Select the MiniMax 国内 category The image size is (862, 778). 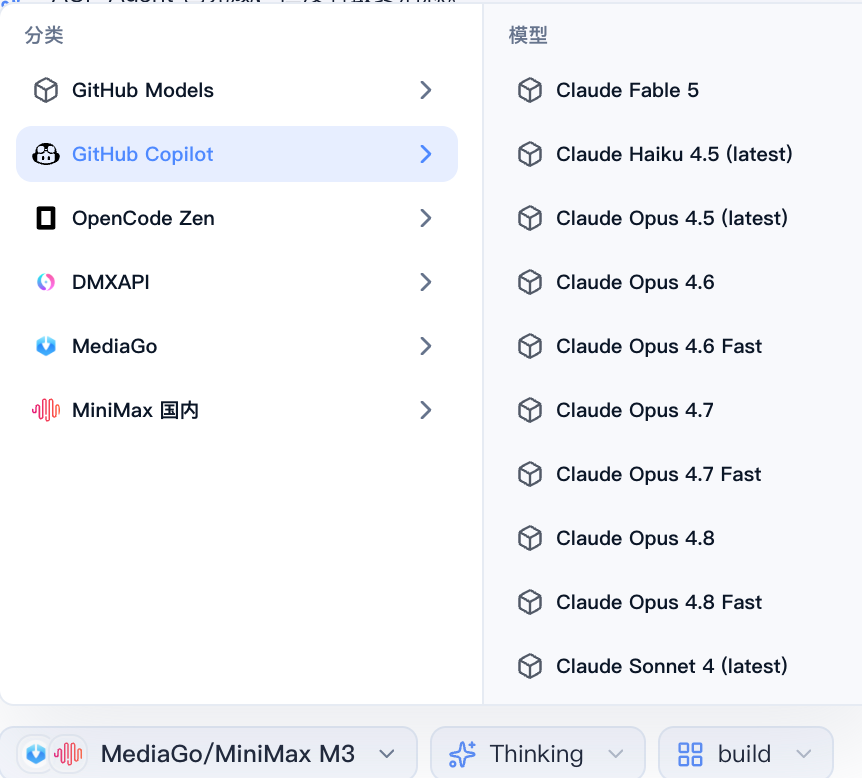237,410
